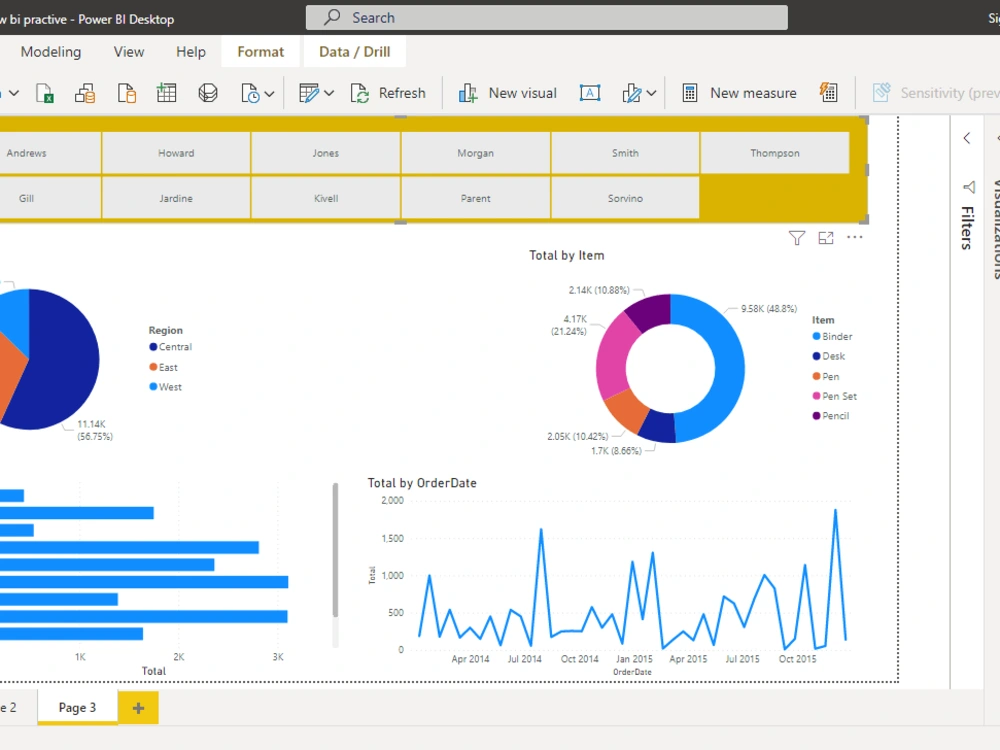Open the More options ellipsis on donut chart

(x=855, y=237)
